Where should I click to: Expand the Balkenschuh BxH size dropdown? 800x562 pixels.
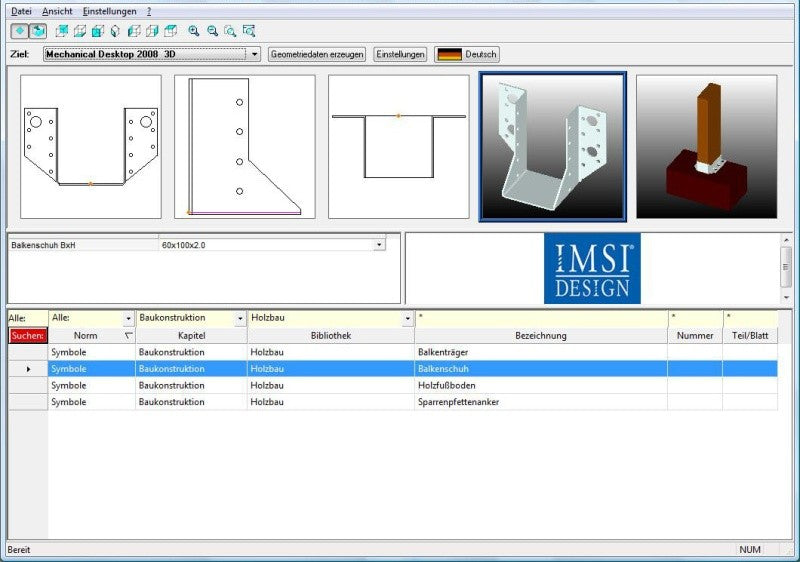[x=379, y=245]
